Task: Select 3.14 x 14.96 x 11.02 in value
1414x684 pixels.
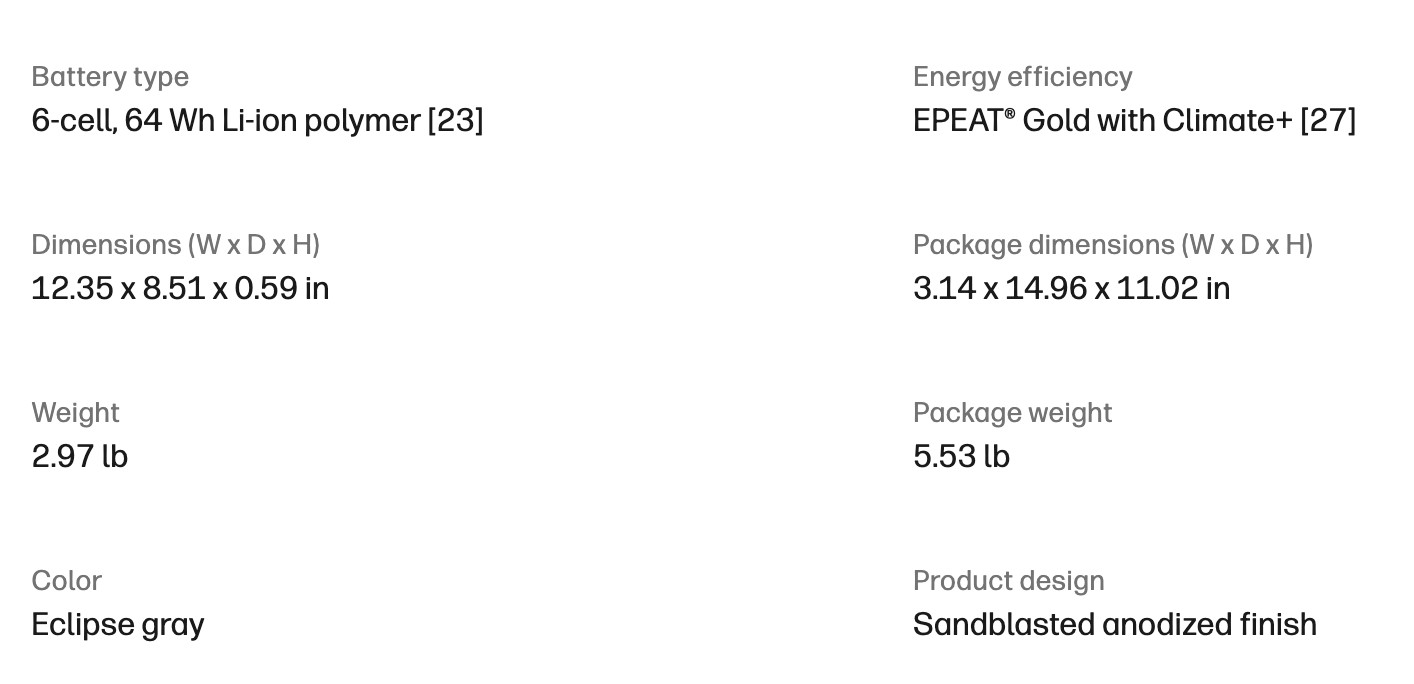Action: pos(1072,289)
